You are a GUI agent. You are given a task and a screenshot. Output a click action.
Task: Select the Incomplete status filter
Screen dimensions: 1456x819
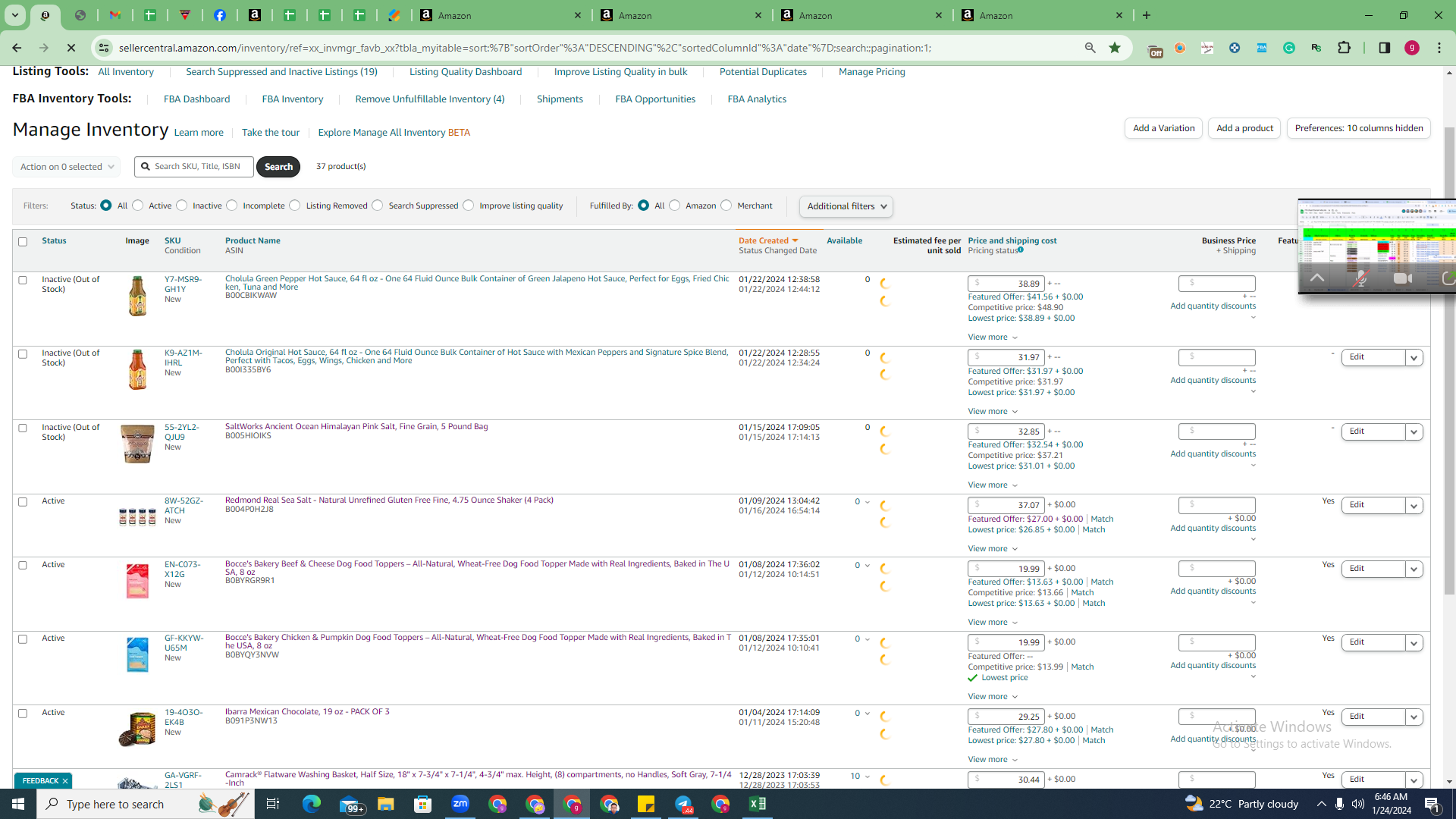[x=232, y=206]
